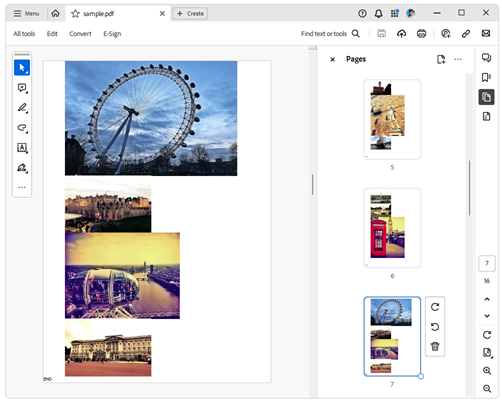Star the sample.pdf tab as favorite
The width and height of the screenshot is (502, 403).
[x=75, y=14]
